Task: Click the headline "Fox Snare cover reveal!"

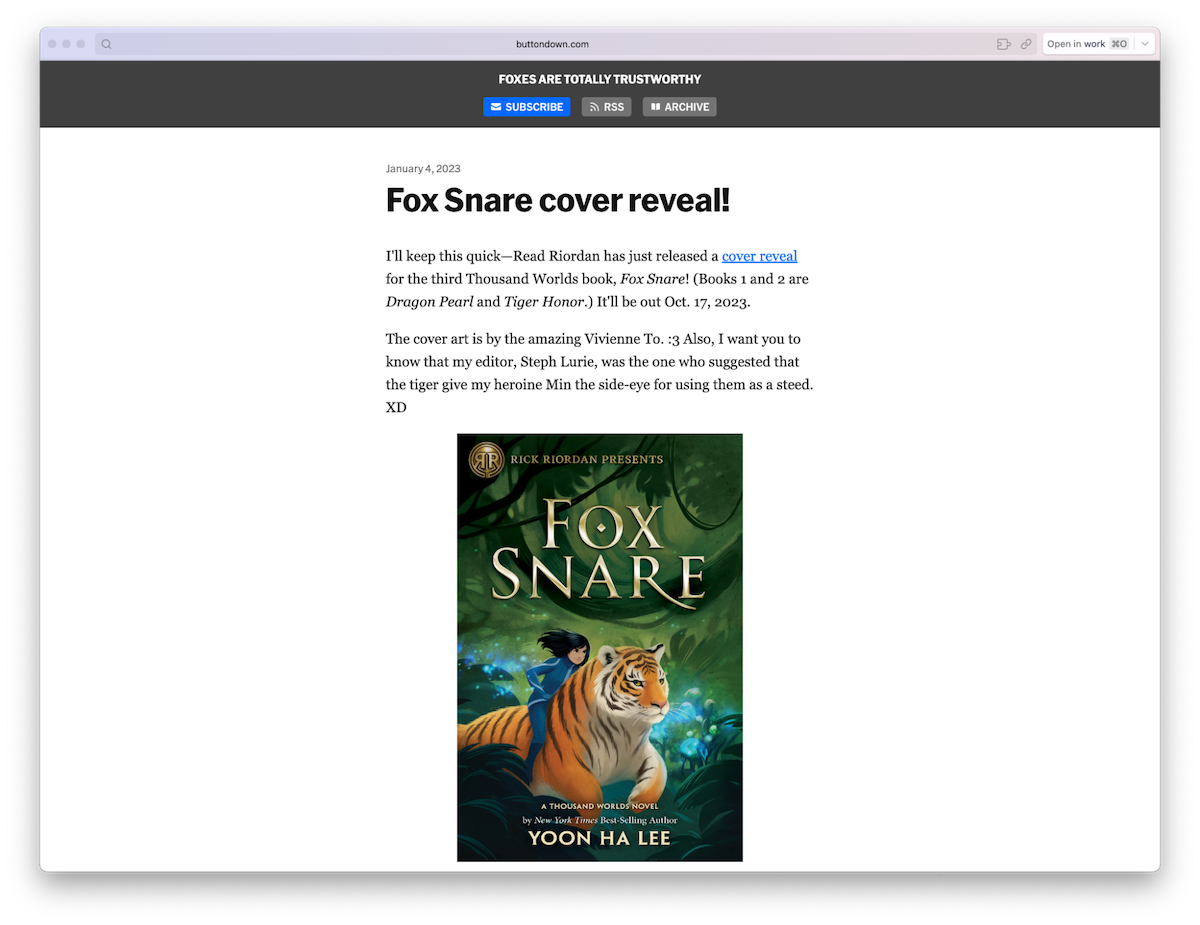Action: pyautogui.click(x=558, y=200)
